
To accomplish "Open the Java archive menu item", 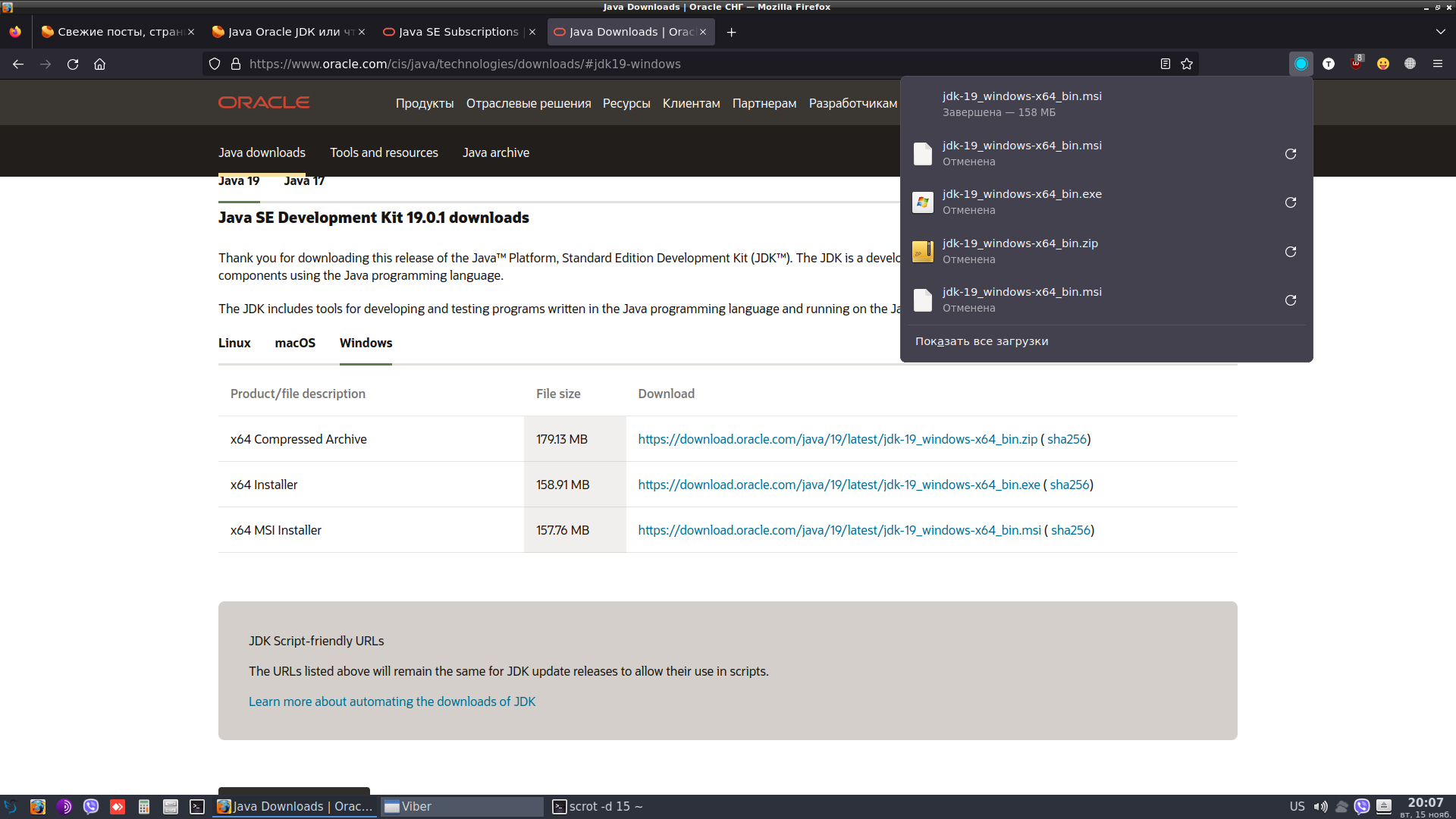I will 496,152.
